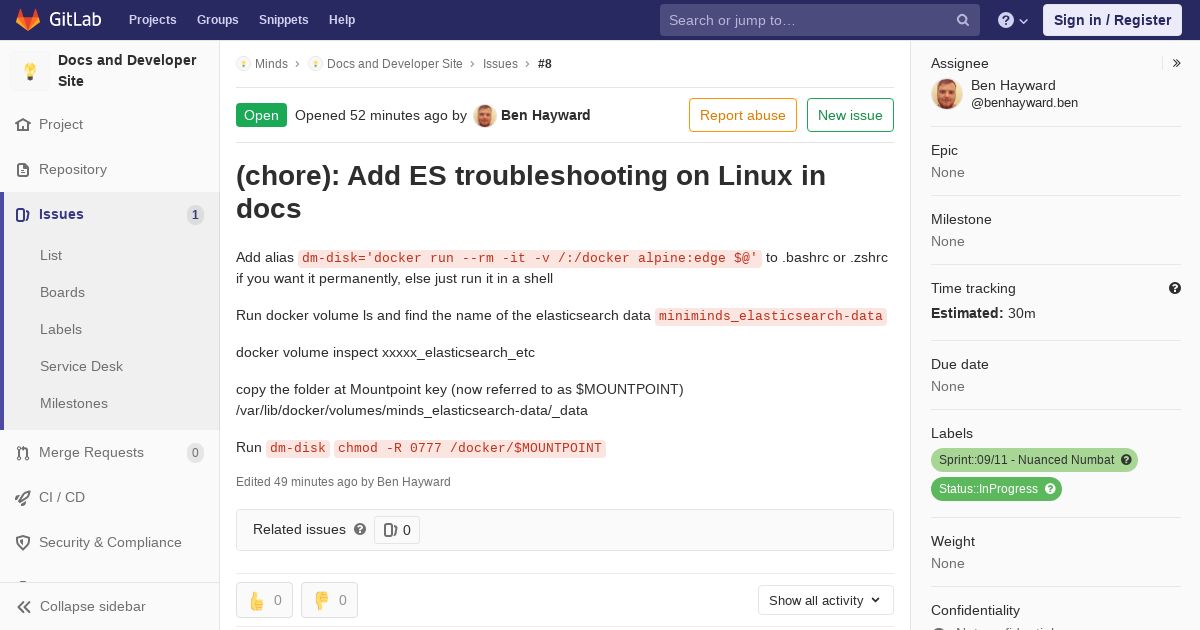Click the assignee Ben Hayward avatar
This screenshot has width=1200, height=630.
pos(947,94)
